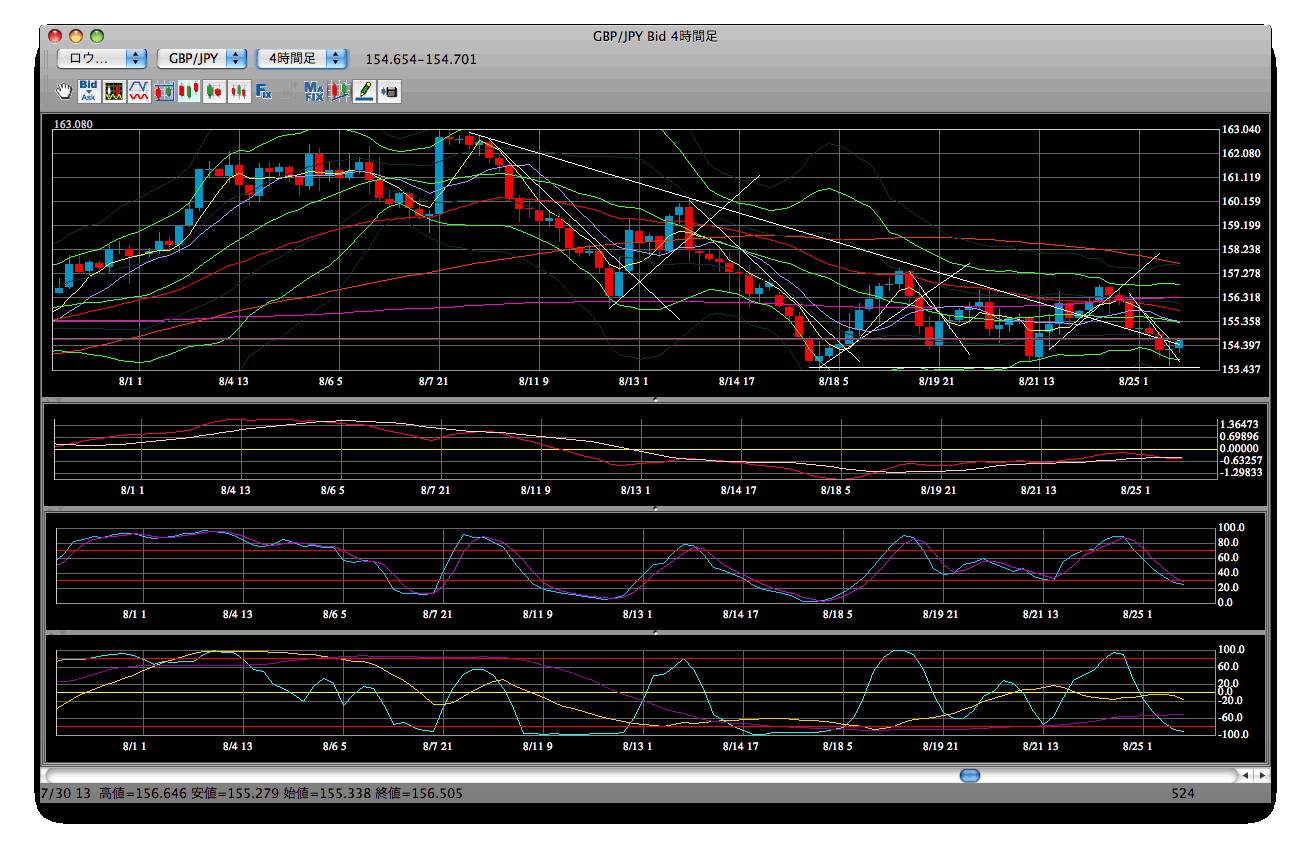Open the 4時間足 timeframe dropdown
Image resolution: width=1311 pixels, height=858 pixels.
[x=302, y=58]
